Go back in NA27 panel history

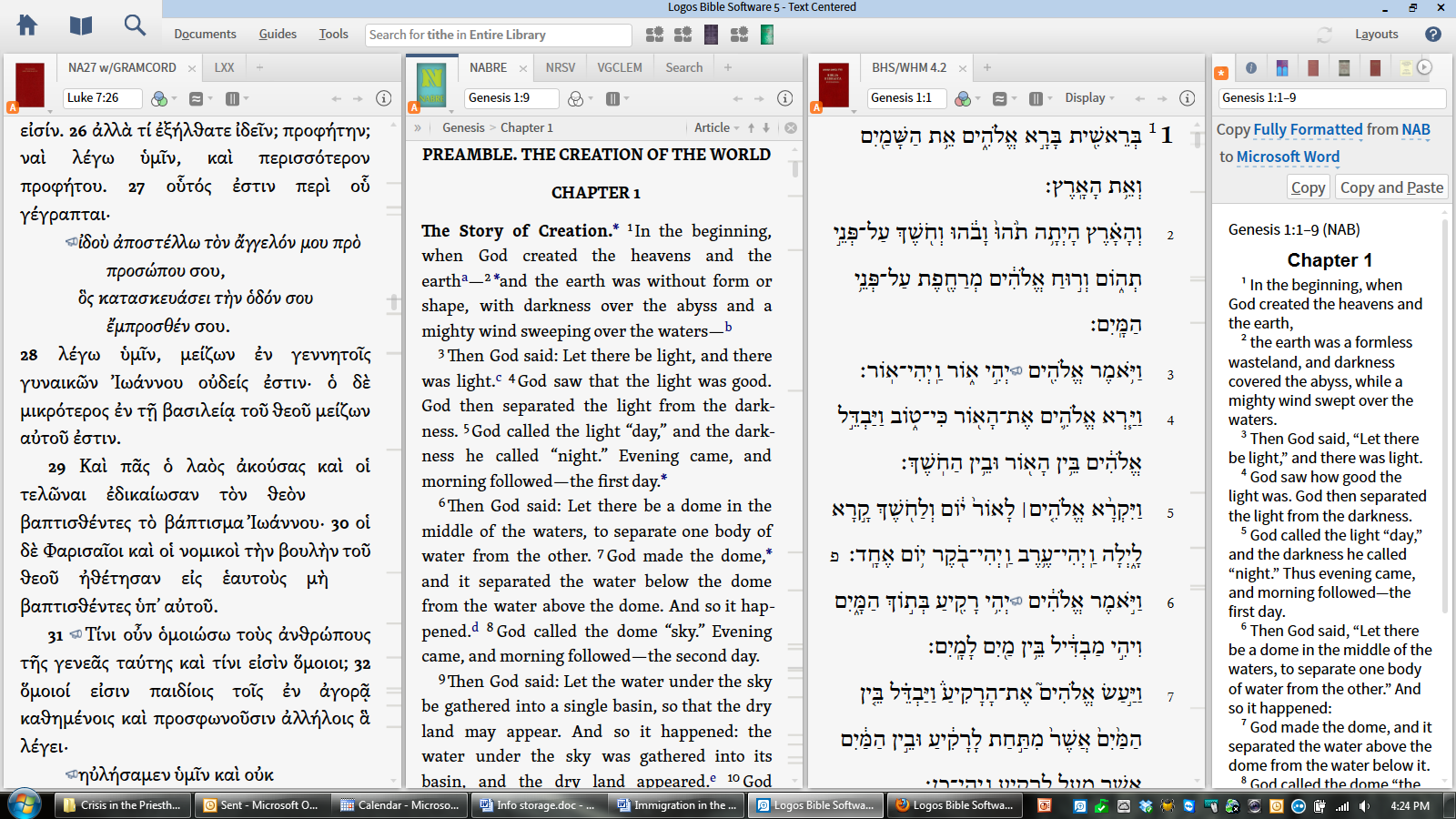337,98
